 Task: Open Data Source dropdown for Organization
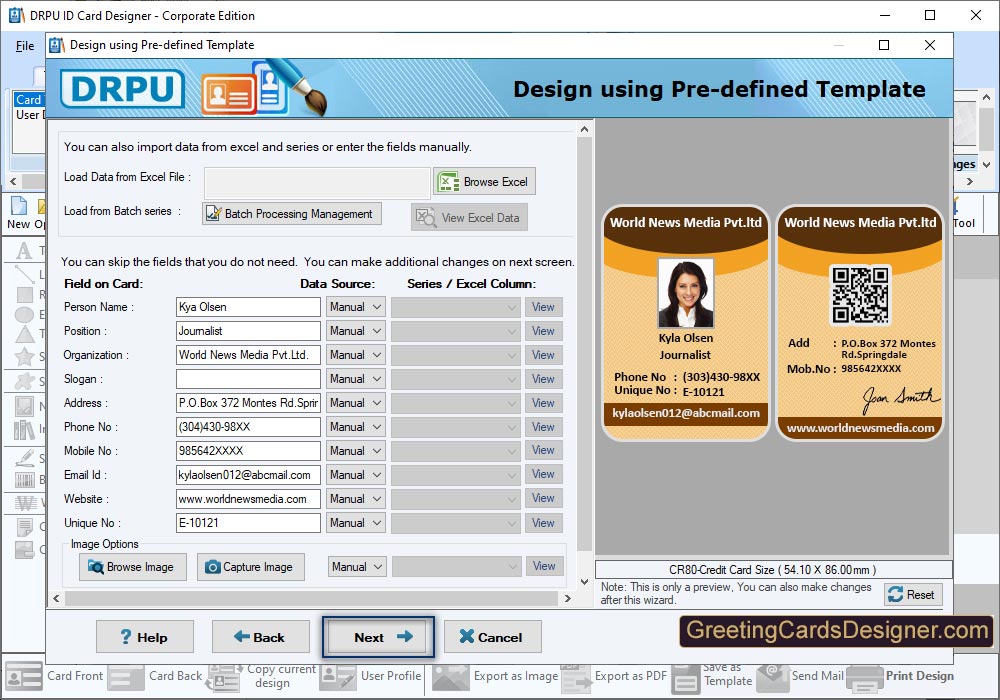point(355,354)
